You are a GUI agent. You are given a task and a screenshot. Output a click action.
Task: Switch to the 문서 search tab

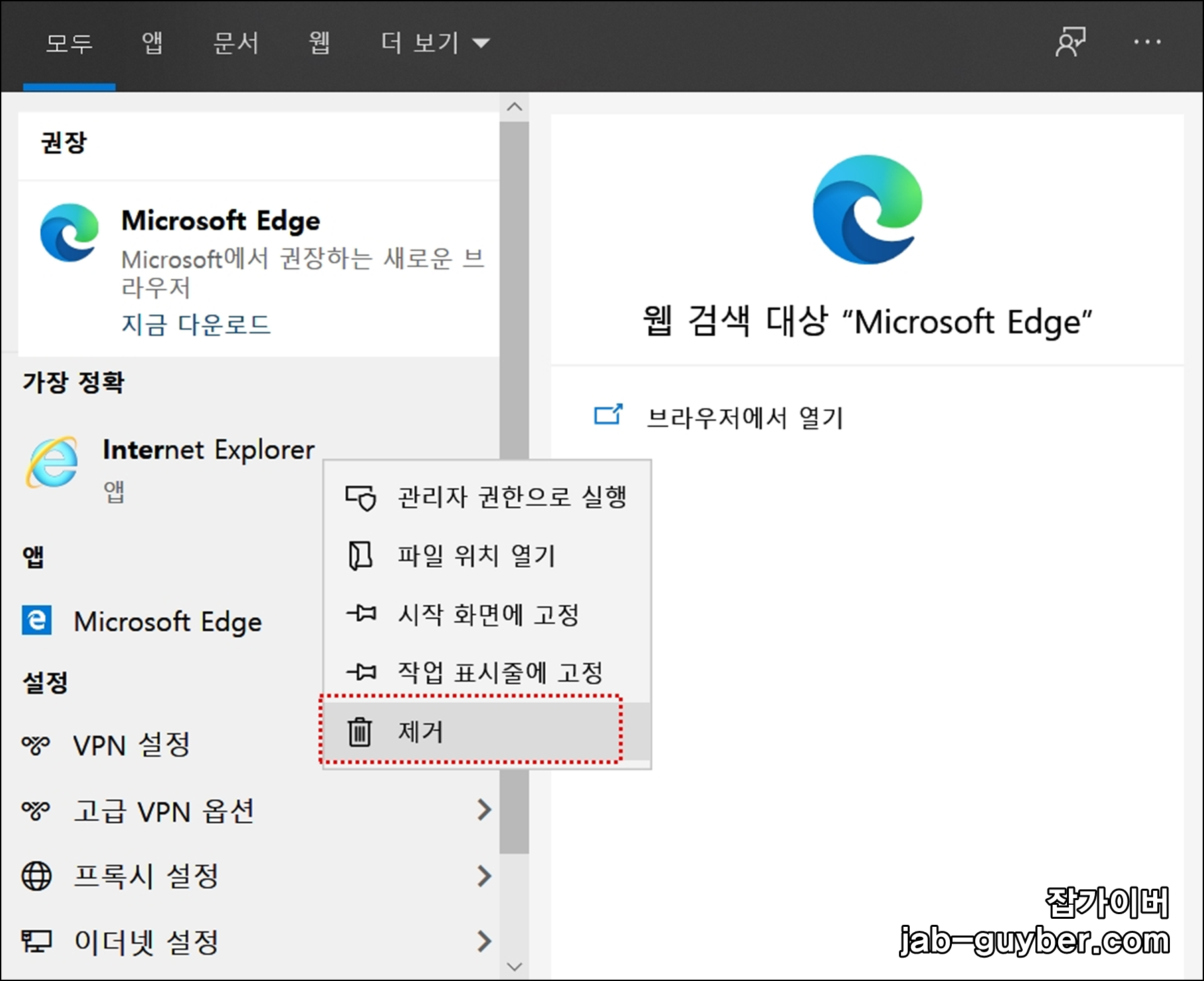(235, 42)
